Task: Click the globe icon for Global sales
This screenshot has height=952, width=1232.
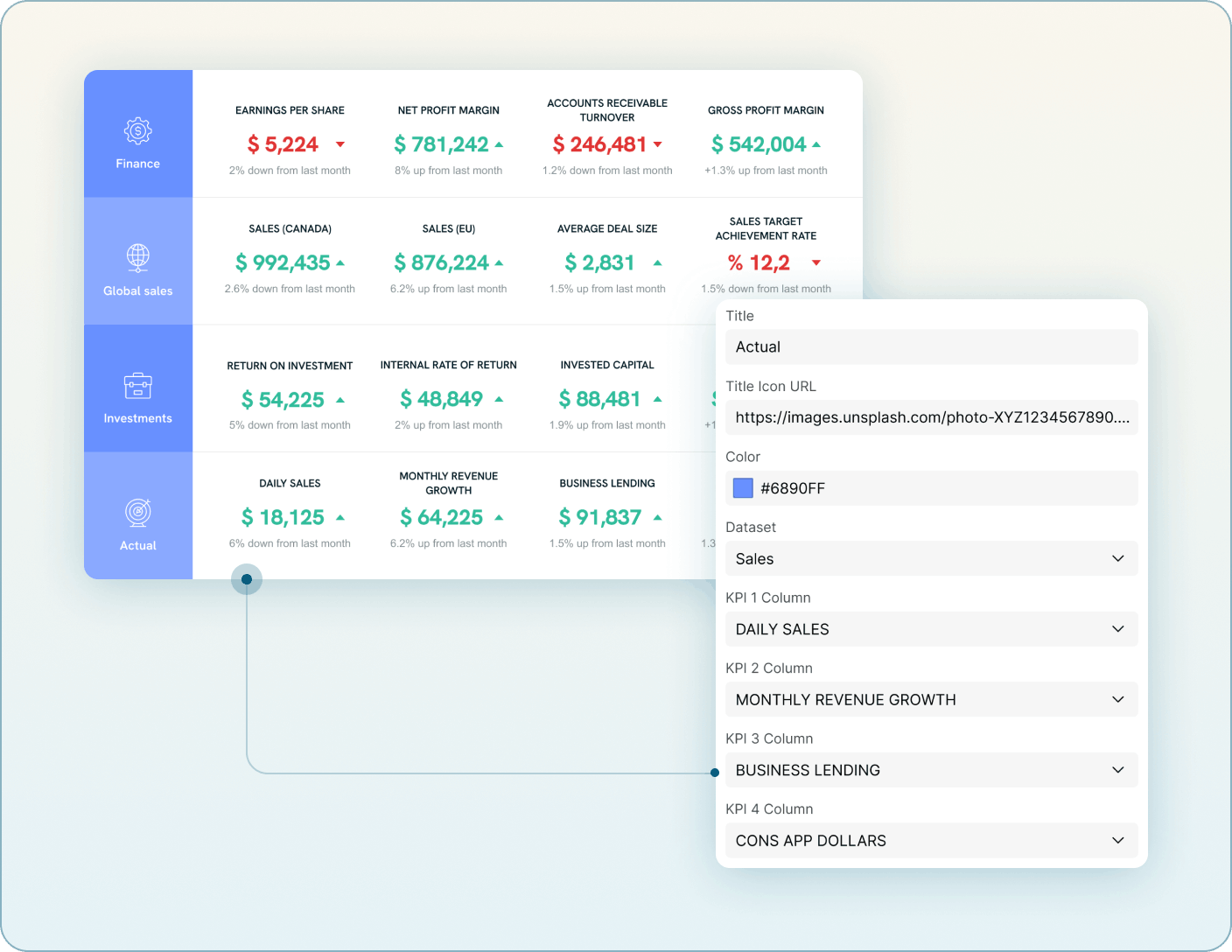Action: coord(137,256)
